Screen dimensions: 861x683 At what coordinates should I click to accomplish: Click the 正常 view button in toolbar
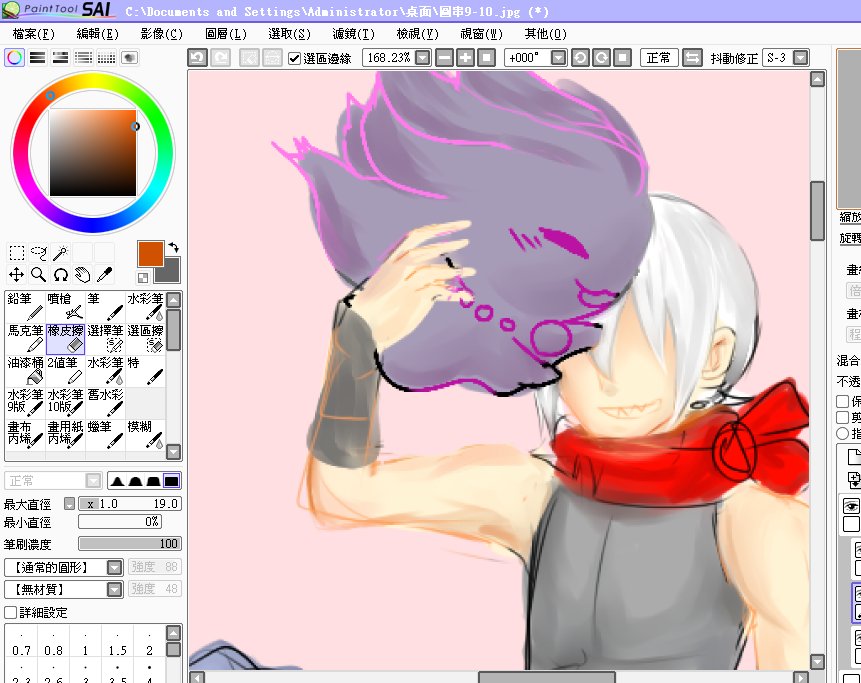click(x=659, y=58)
